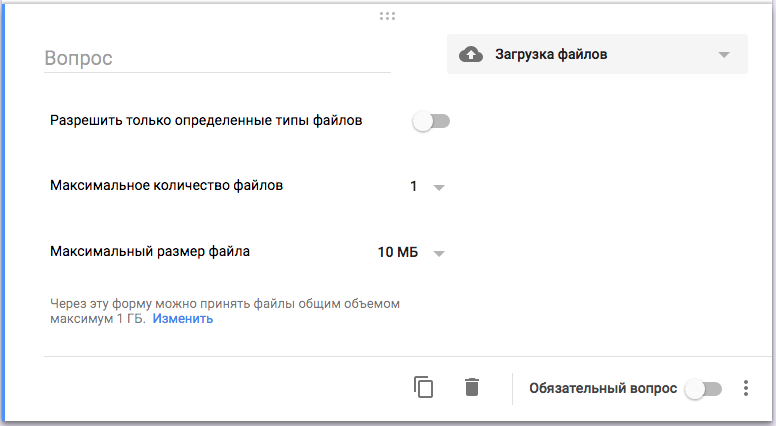
Task: Toggle Разрешить только определенные типы файлов
Action: (x=432, y=121)
